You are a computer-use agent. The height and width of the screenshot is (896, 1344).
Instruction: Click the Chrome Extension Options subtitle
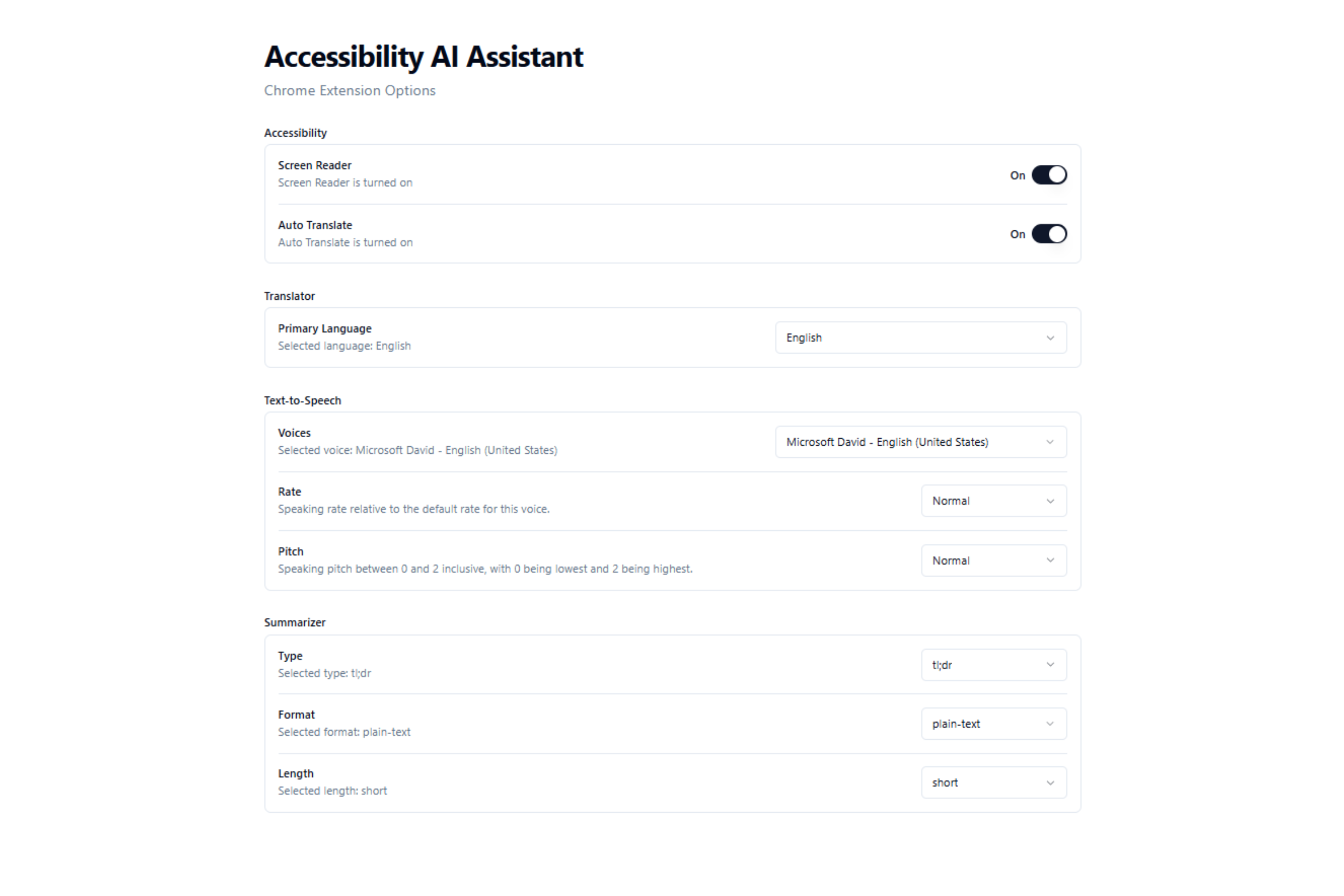[x=350, y=90]
